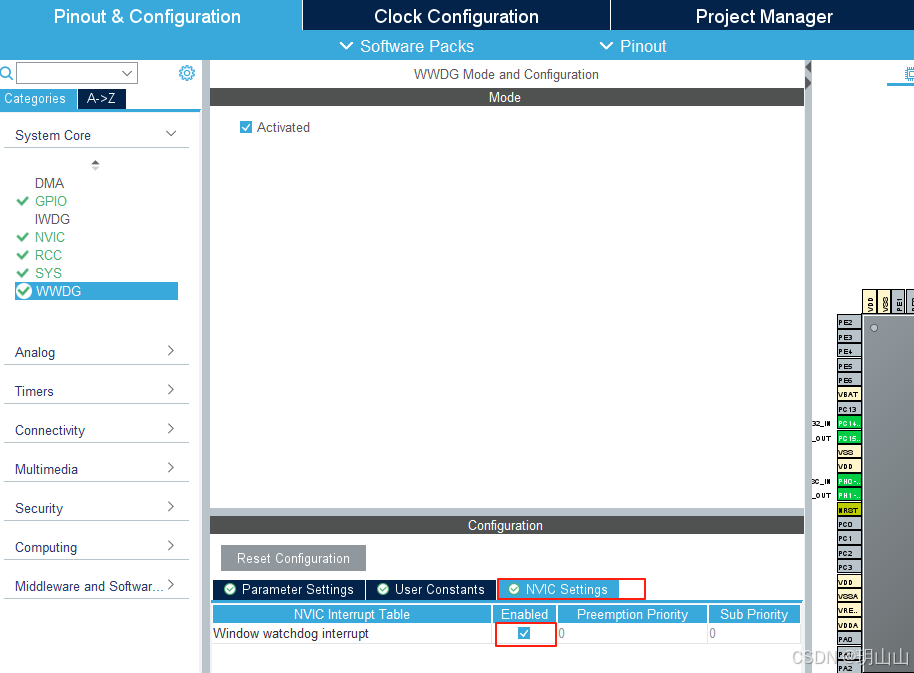Select DMA in System Core list
The width and height of the screenshot is (914, 673).
49,183
